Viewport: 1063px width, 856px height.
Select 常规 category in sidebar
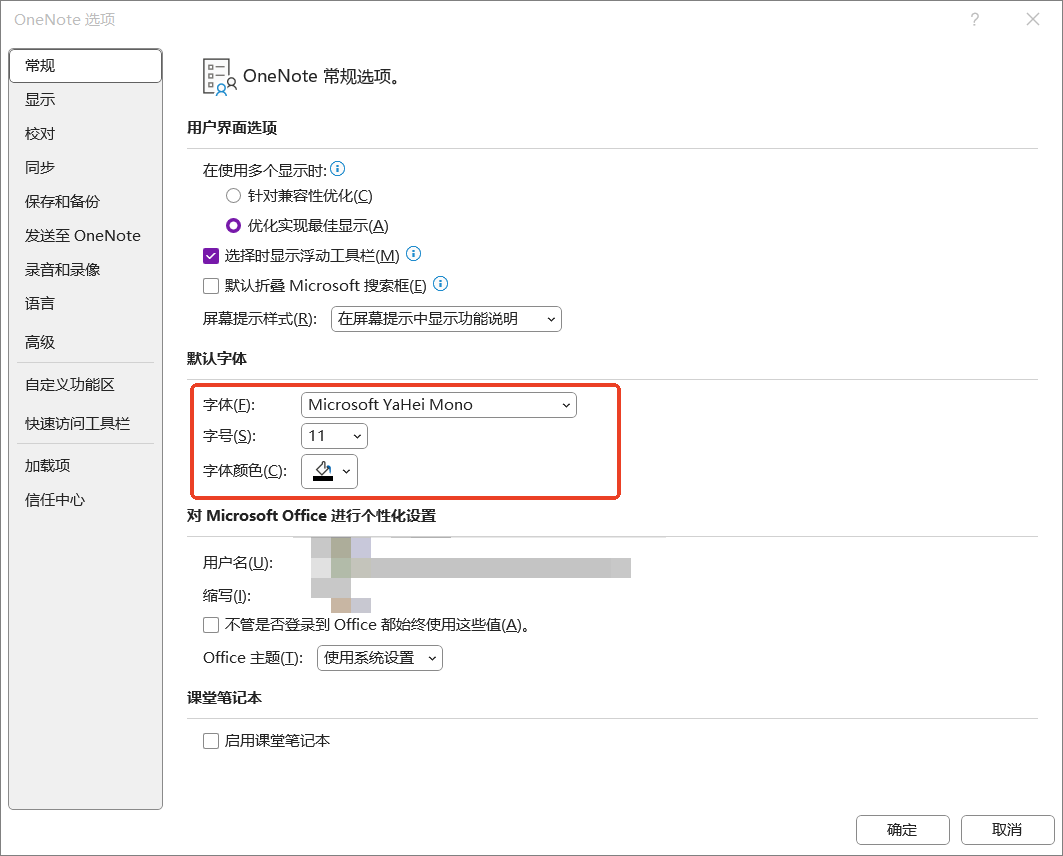pyautogui.click(x=85, y=66)
